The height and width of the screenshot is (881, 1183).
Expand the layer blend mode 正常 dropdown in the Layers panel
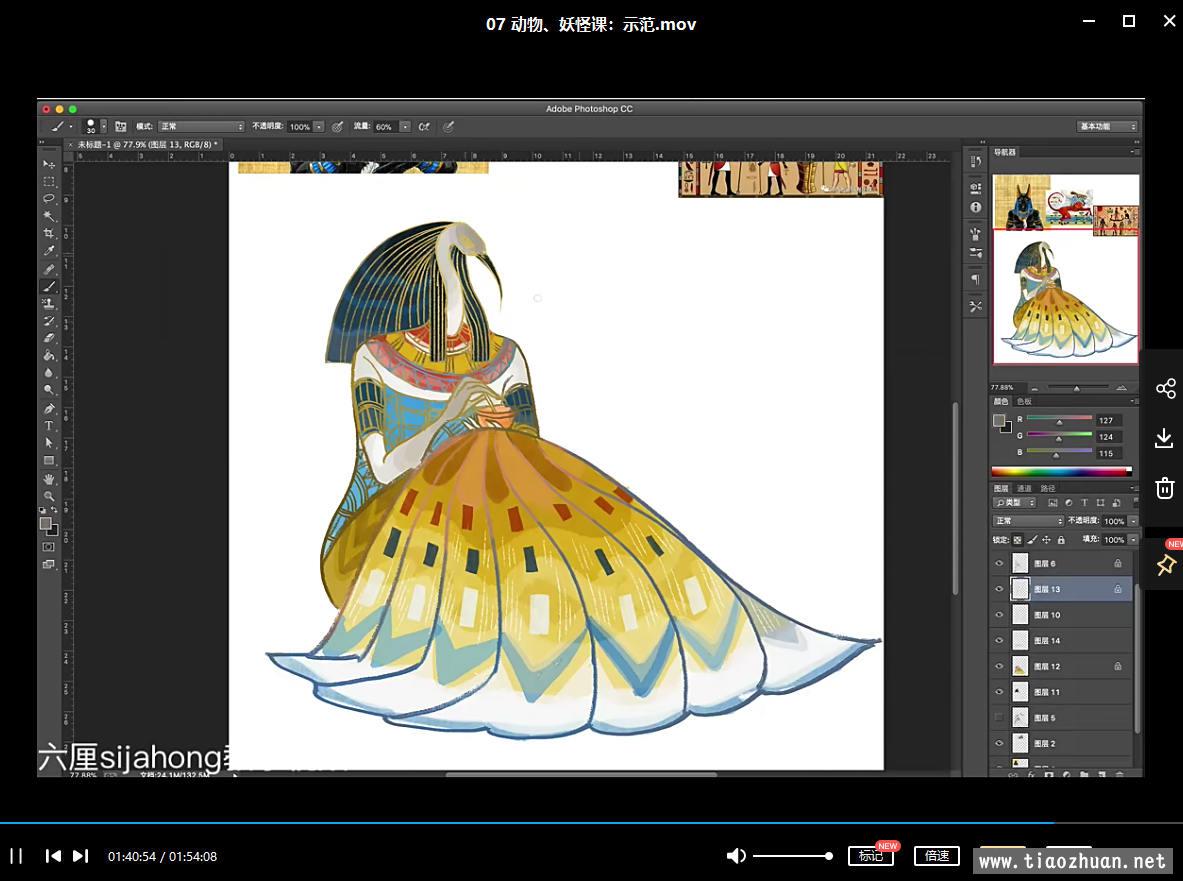1028,521
